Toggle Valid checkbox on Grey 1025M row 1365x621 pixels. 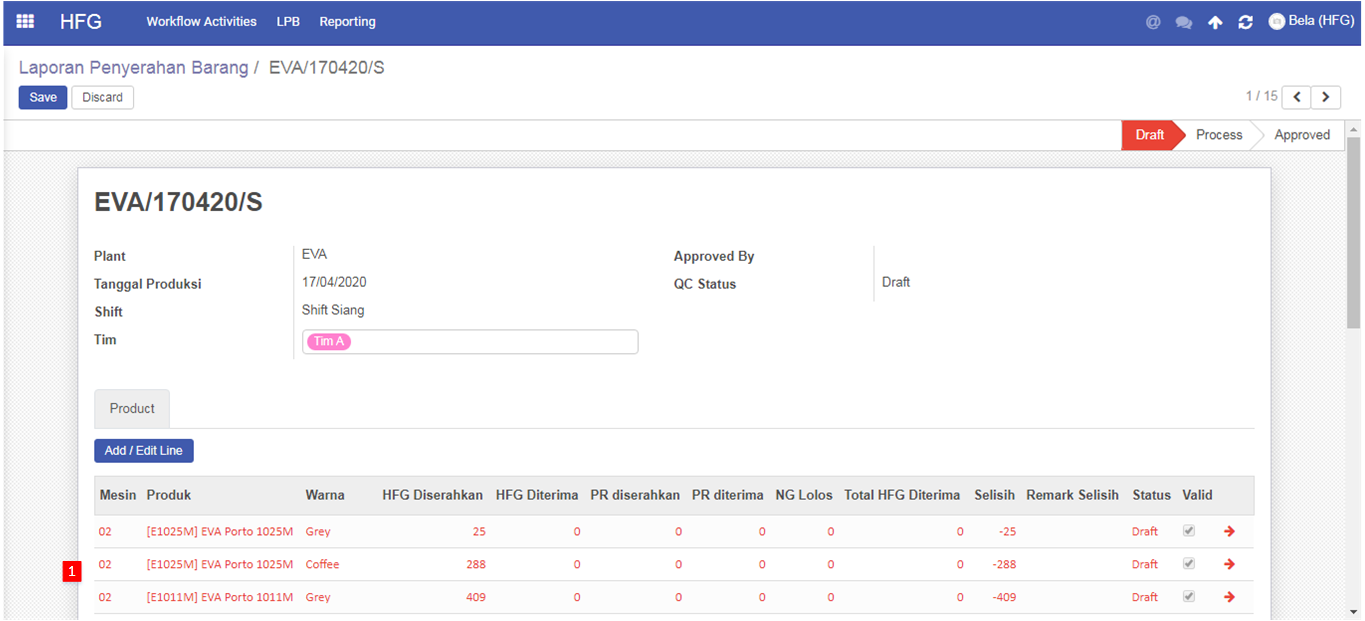click(1189, 531)
